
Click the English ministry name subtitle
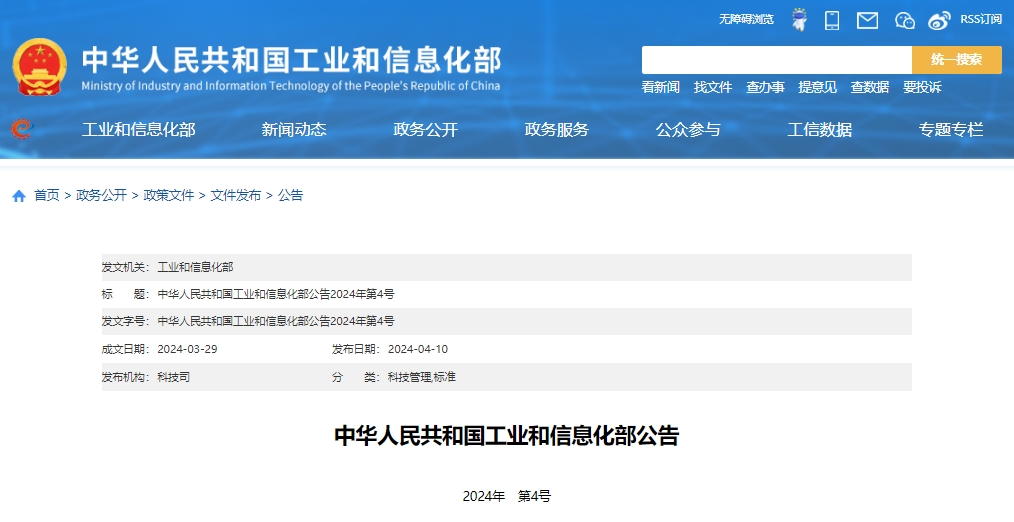point(291,85)
